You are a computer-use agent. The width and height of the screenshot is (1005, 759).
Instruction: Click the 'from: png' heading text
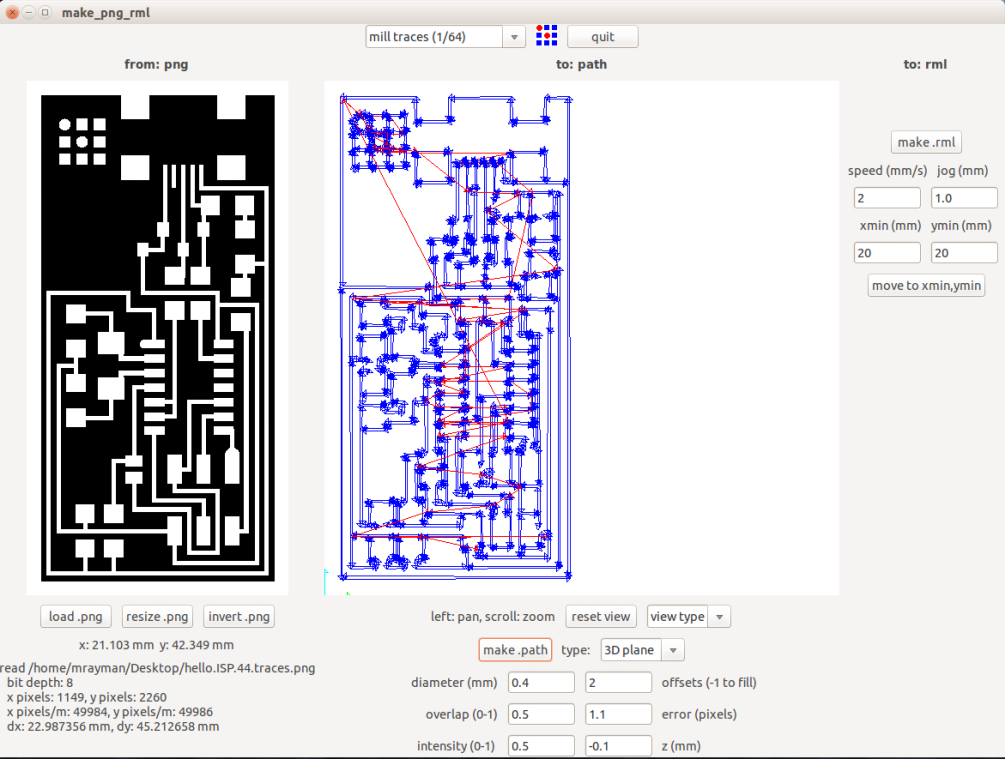(x=156, y=64)
